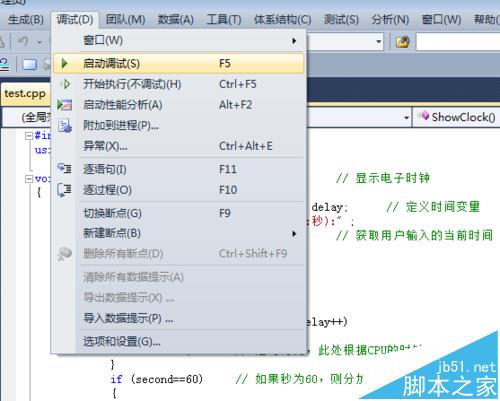Screen dimensions: 500x401
Task: Expand the 窗口(W) submenu in debug menu
Action: [x=179, y=41]
